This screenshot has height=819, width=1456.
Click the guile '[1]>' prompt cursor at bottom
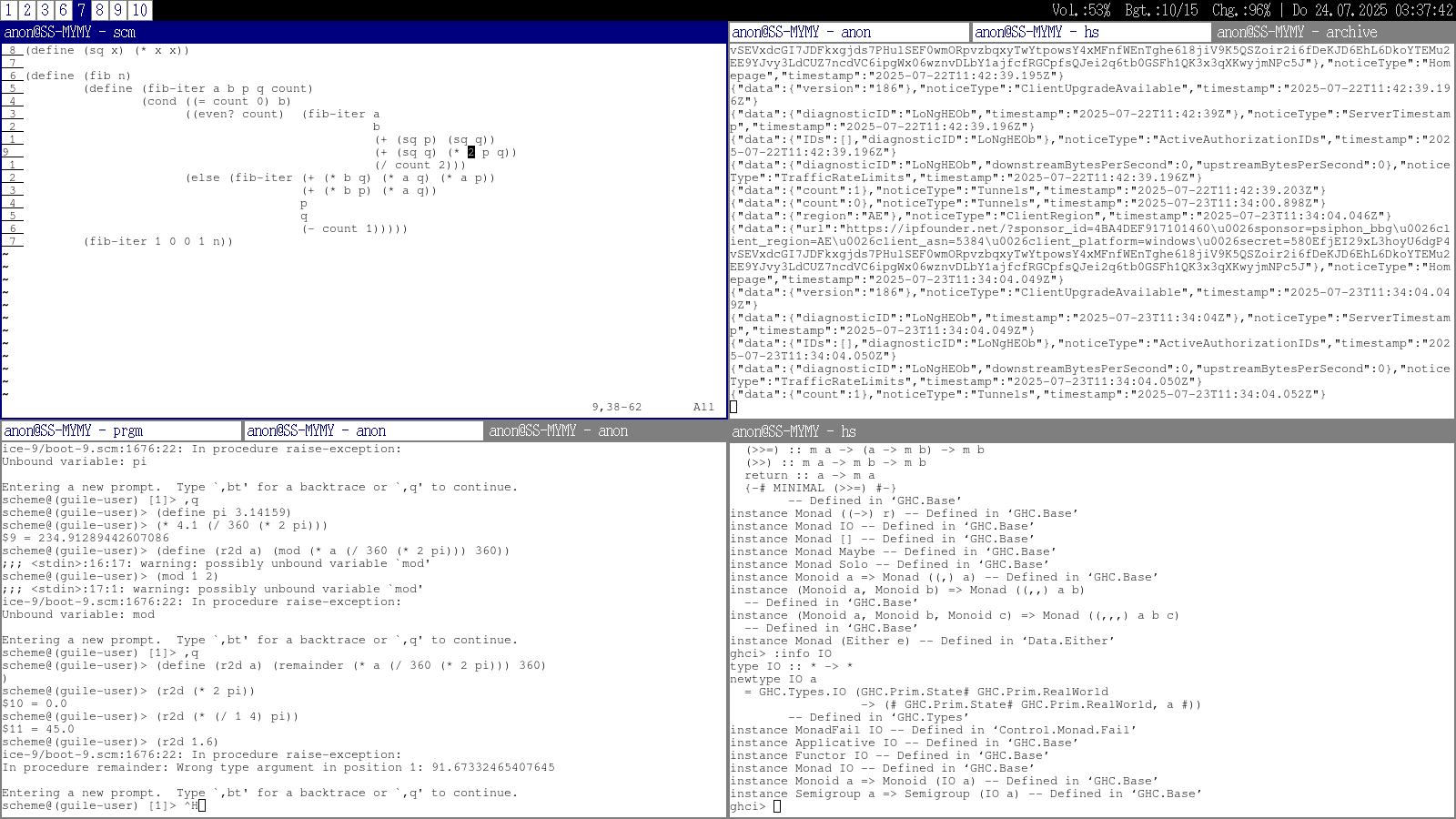click(x=202, y=805)
